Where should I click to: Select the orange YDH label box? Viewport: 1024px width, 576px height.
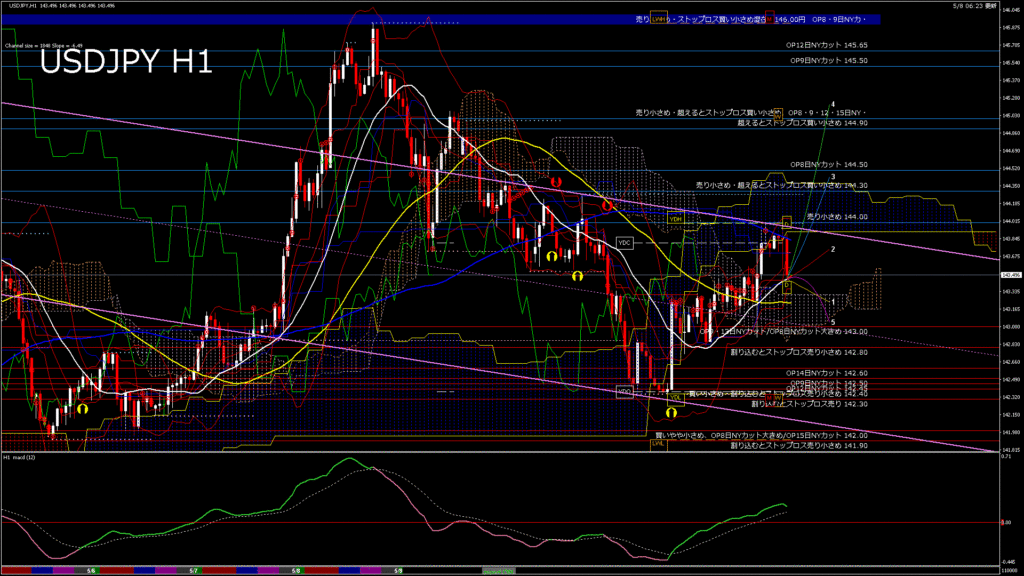pyautogui.click(x=676, y=219)
